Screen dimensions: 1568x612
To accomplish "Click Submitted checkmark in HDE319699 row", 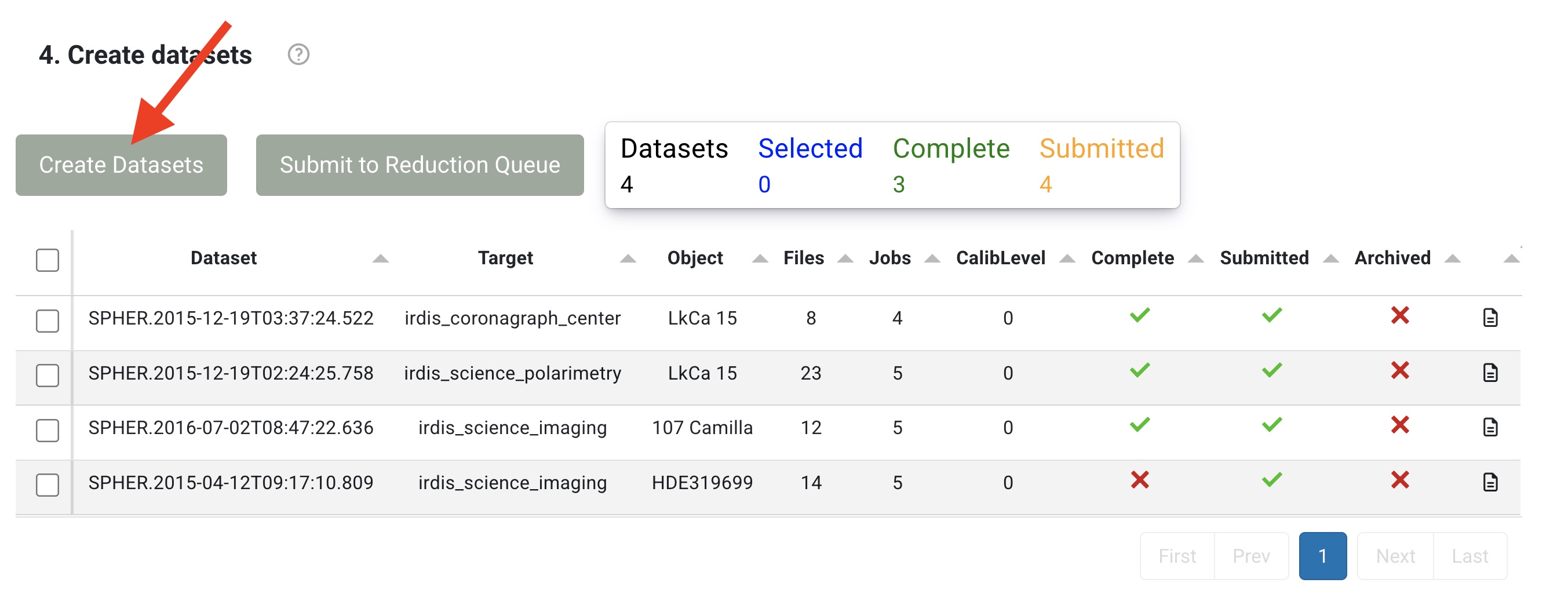I will tap(1271, 480).
